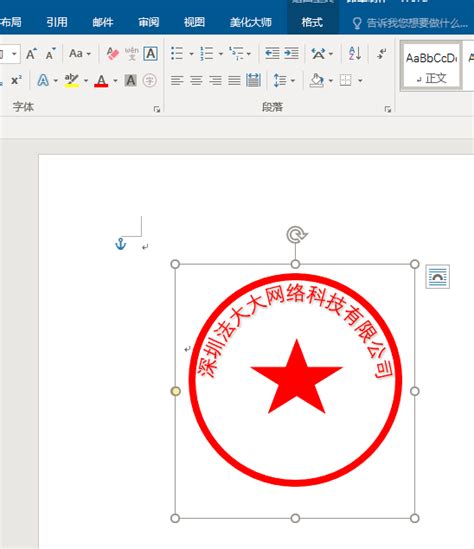Switch to 邮件 tab
The height and width of the screenshot is (549, 474).
tap(103, 22)
